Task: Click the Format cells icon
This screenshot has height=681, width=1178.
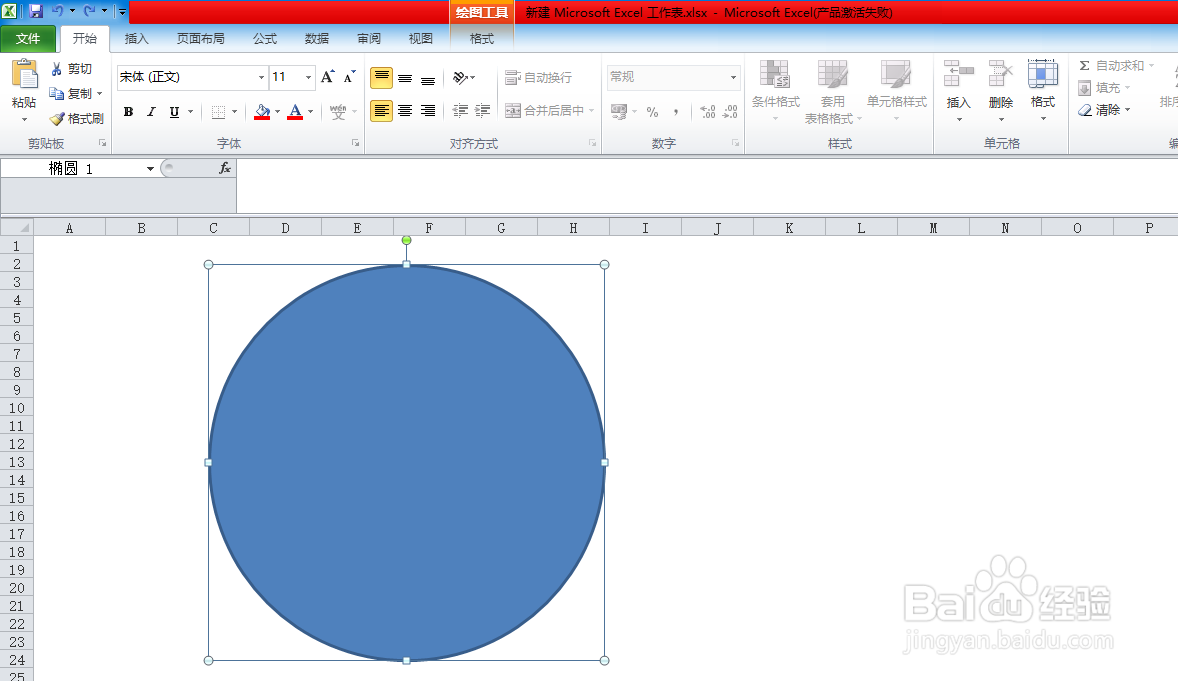Action: point(1043,74)
